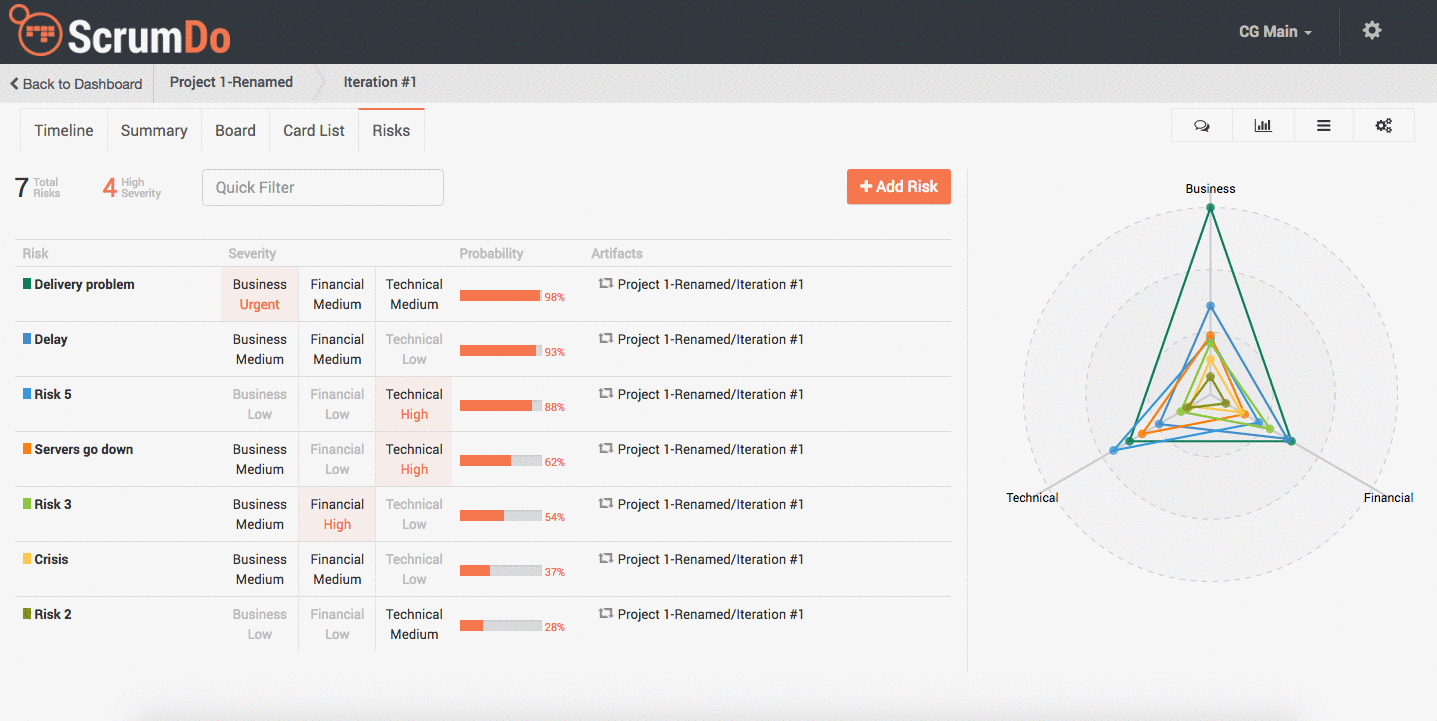Click Project 1-Renamed breadcrumb

[x=231, y=83]
